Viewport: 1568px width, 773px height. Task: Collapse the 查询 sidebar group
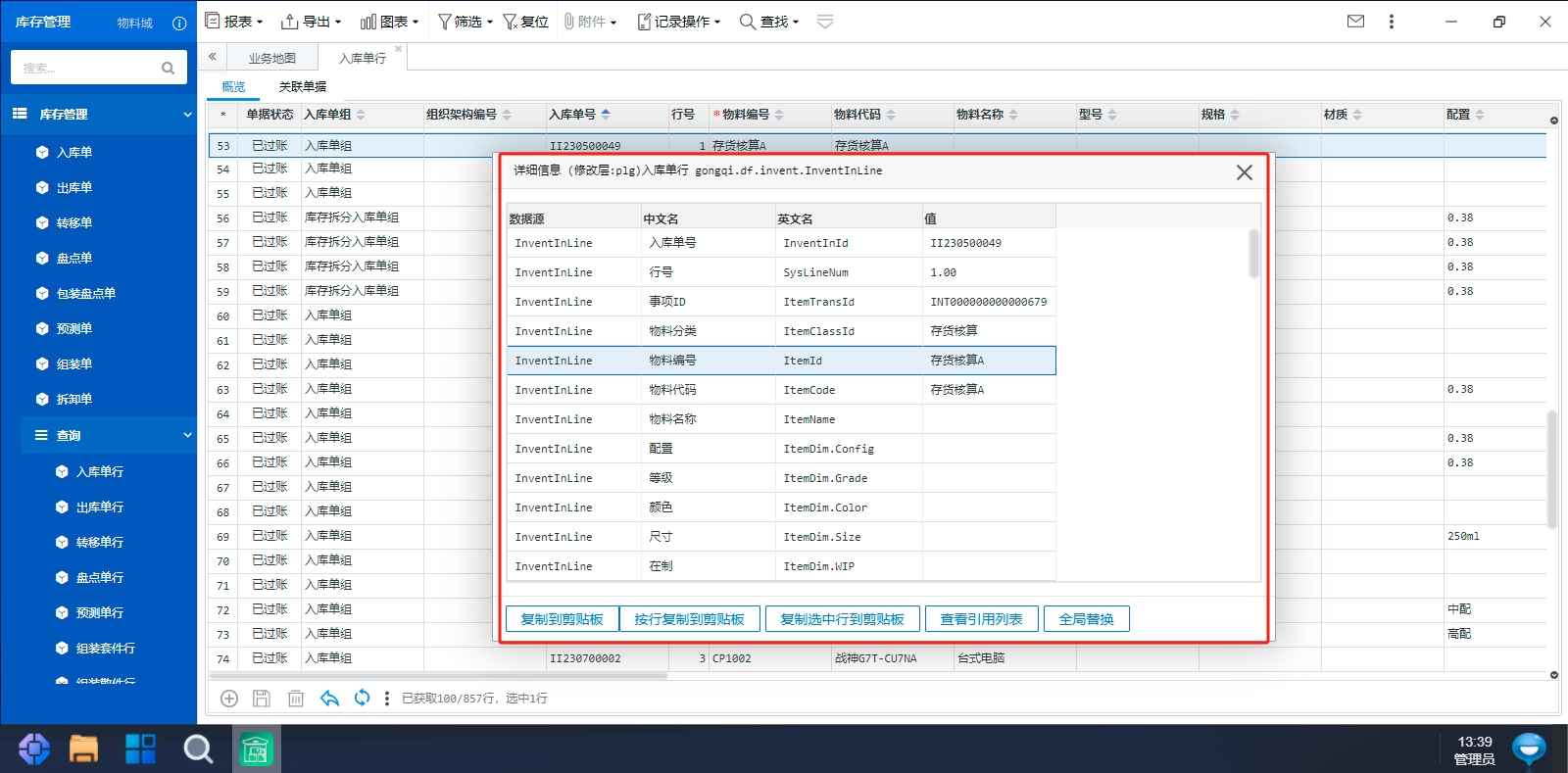(x=108, y=435)
